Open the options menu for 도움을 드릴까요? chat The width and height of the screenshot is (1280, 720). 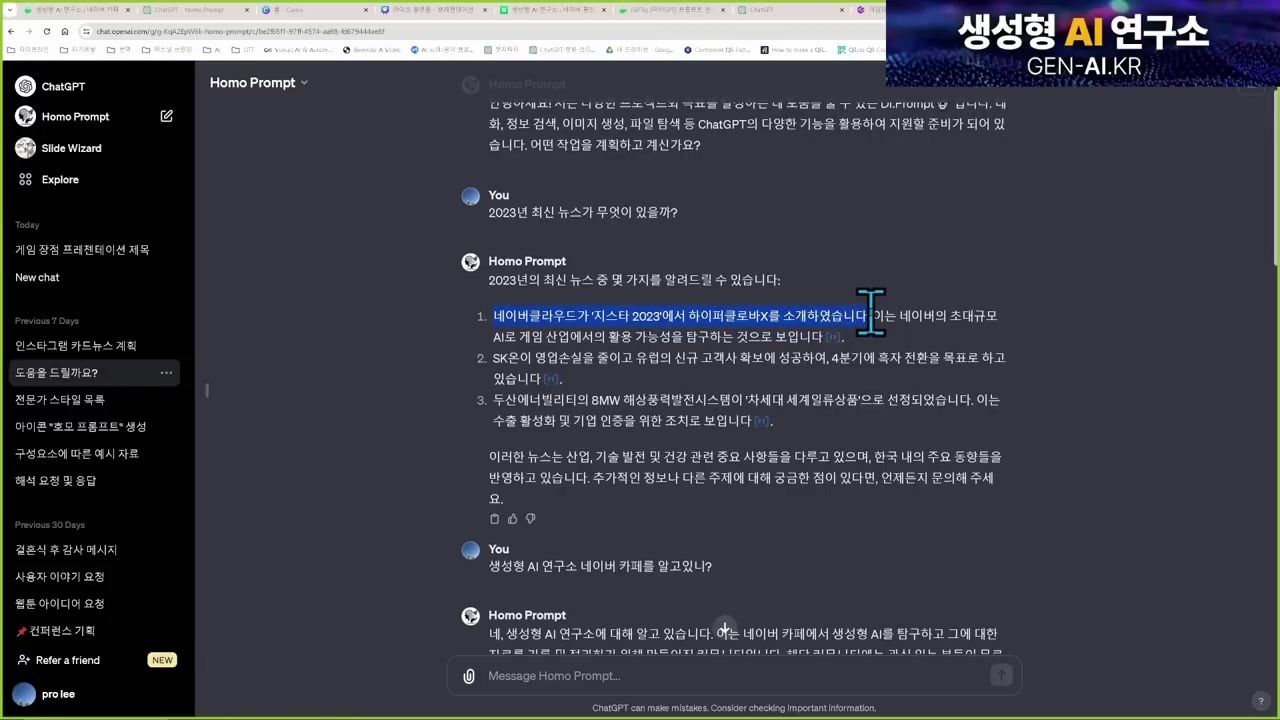tap(166, 373)
